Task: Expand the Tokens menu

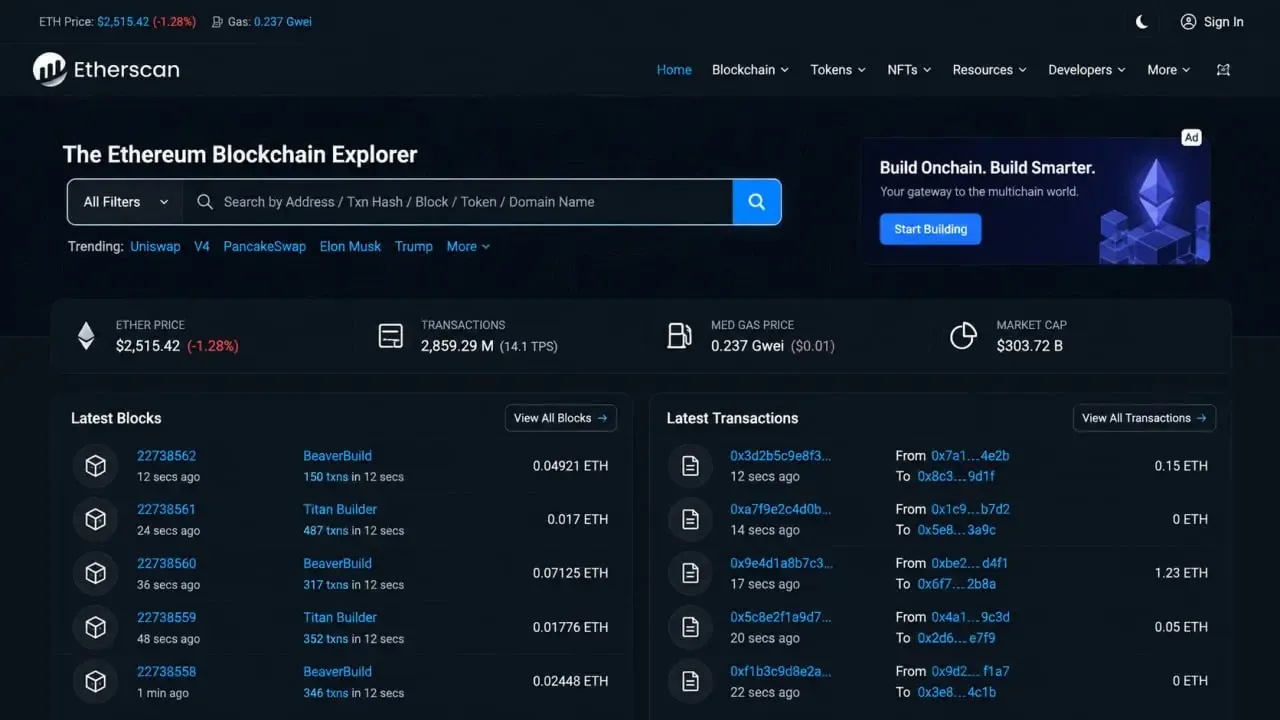Action: [838, 70]
